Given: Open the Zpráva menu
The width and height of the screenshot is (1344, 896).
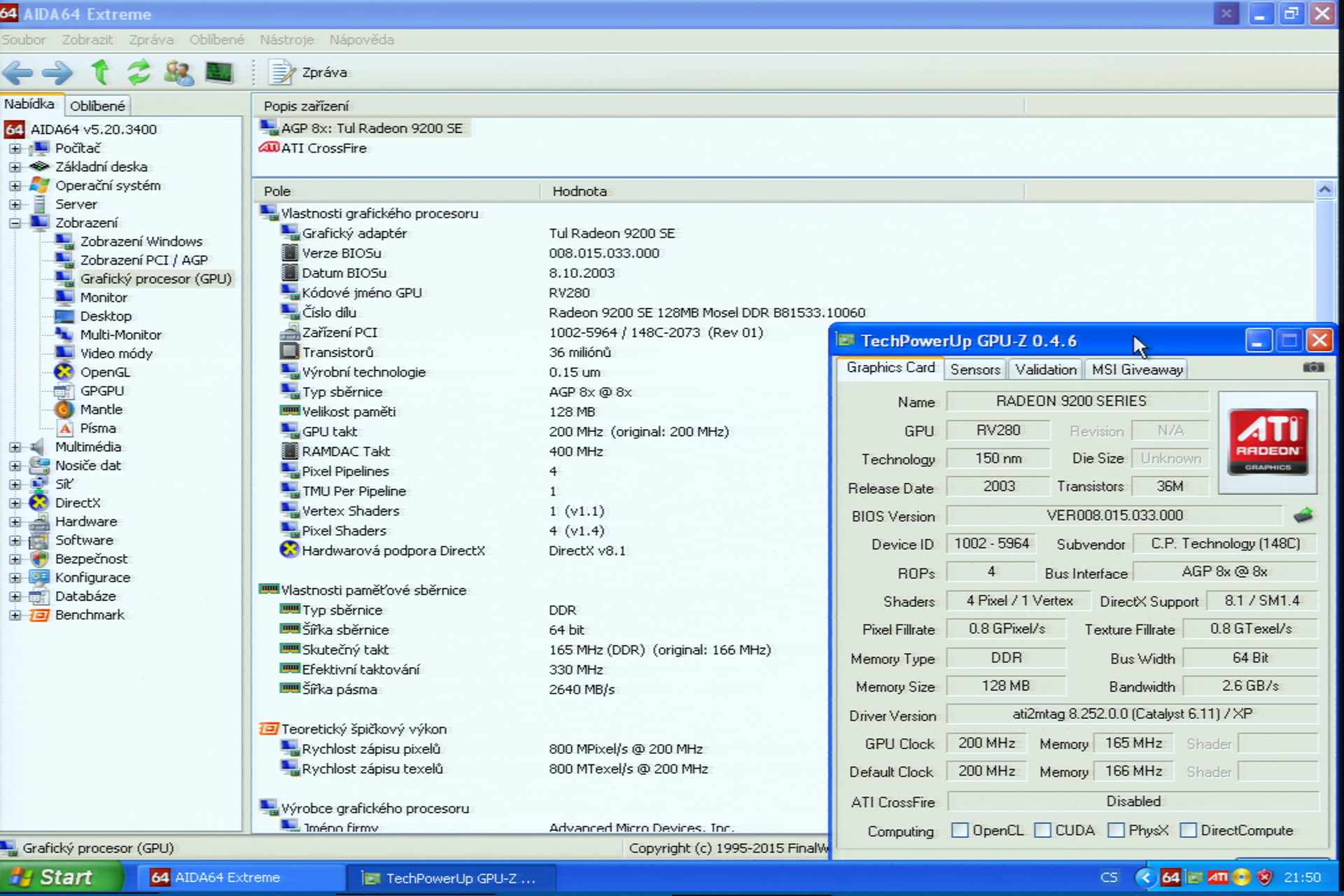Looking at the screenshot, I should pos(151,40).
